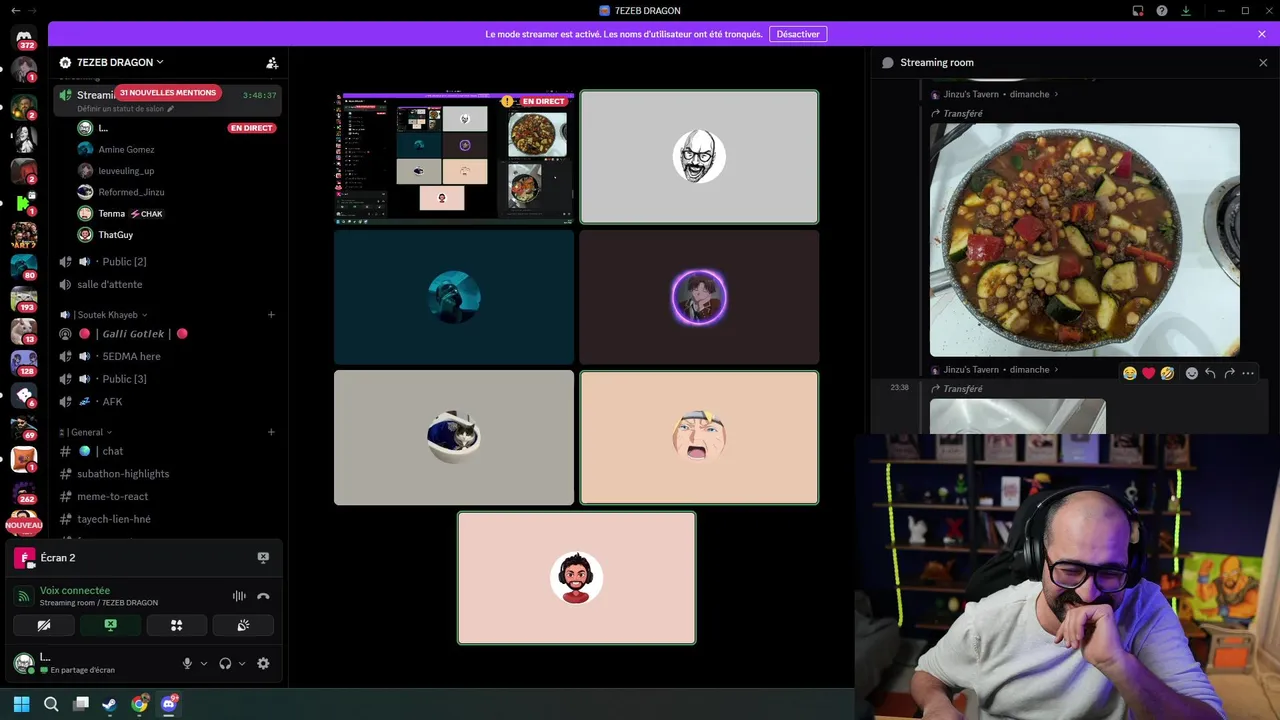Click the 31 NOUVELLES MENTIONS pill
This screenshot has height=720, width=1280.
(167, 93)
